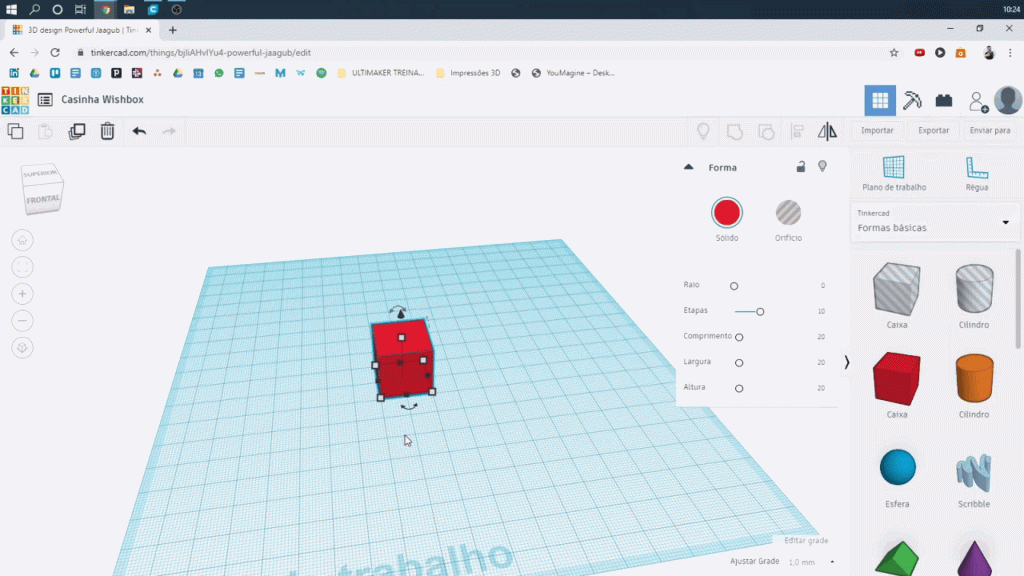Open the Chrome menu
Image resolution: width=1024 pixels, height=576 pixels.
point(1010,53)
